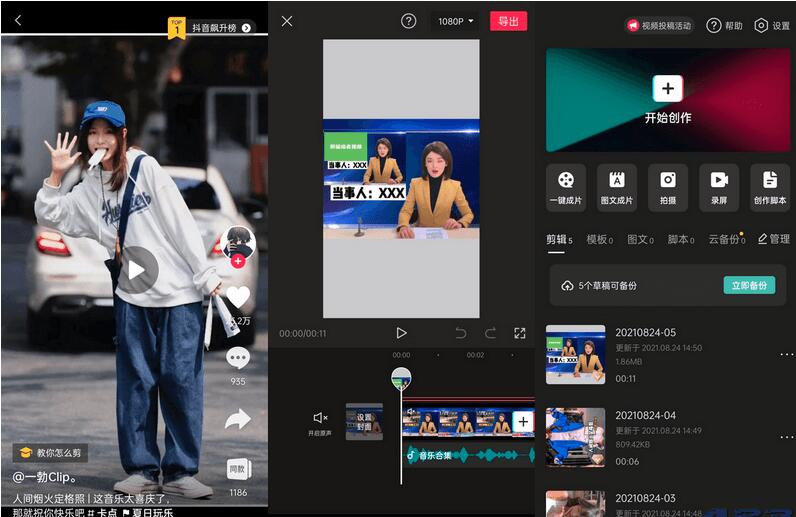The width and height of the screenshot is (796, 517).
Task: Select the title text 20210824-04
Action: [x=645, y=415]
